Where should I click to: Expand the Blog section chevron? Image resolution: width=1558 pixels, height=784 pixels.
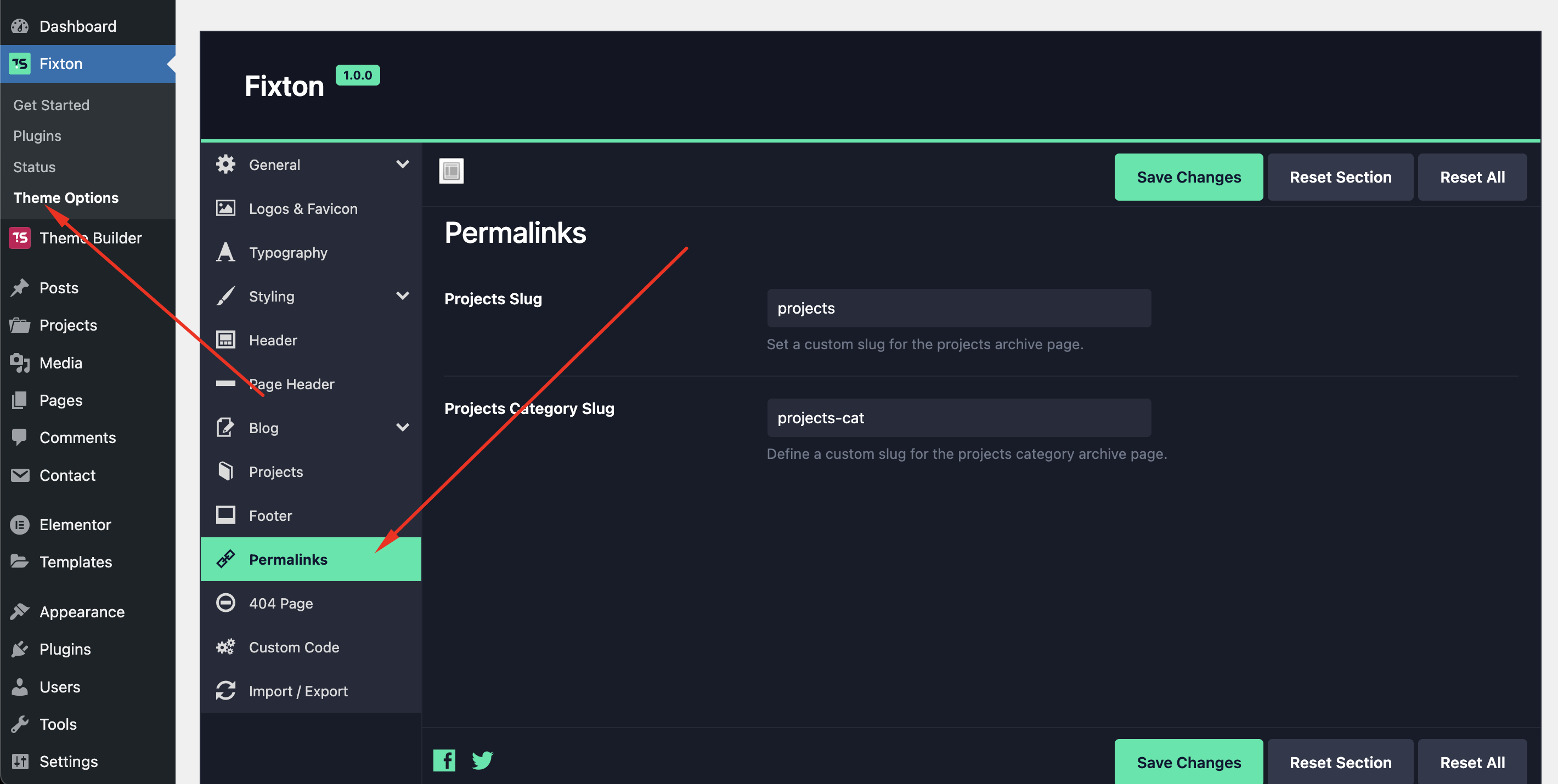click(x=402, y=427)
